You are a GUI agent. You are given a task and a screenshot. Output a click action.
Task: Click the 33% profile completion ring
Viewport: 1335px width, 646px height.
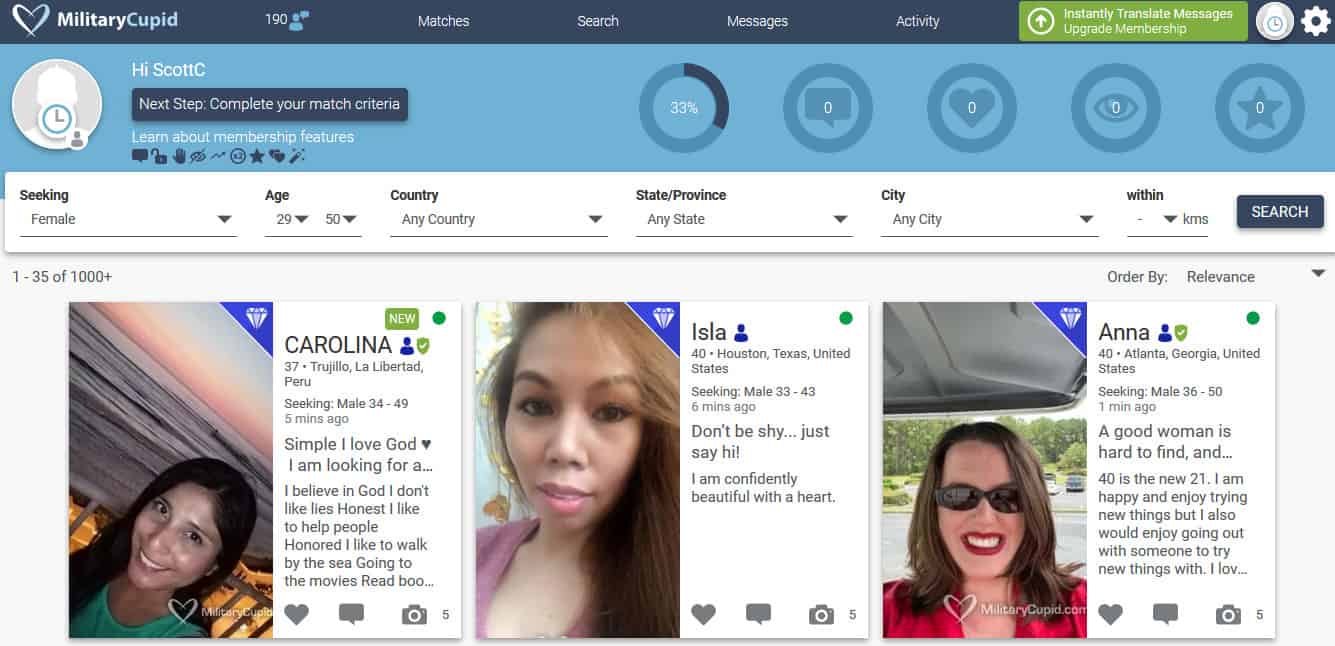click(x=684, y=108)
